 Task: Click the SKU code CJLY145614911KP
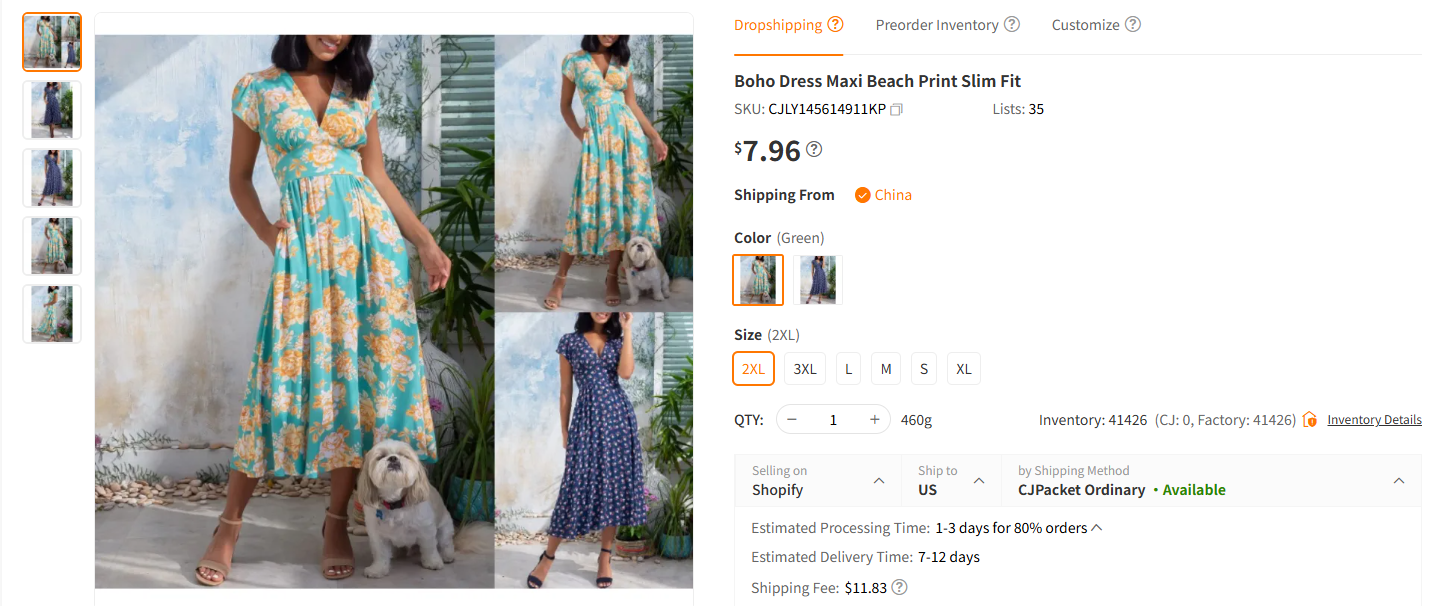point(825,109)
